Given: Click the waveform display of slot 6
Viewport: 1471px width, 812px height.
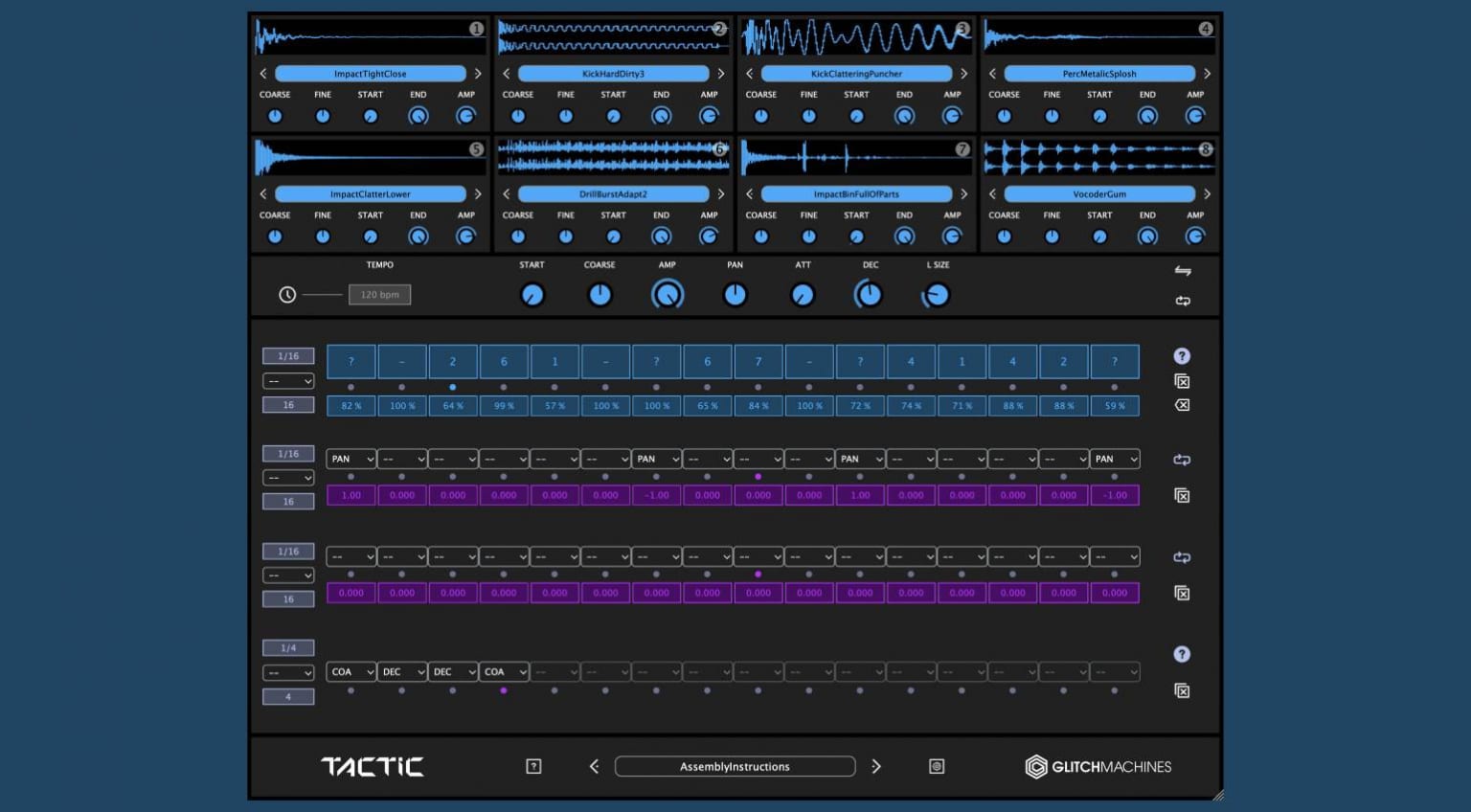Looking at the screenshot, I should click(613, 158).
